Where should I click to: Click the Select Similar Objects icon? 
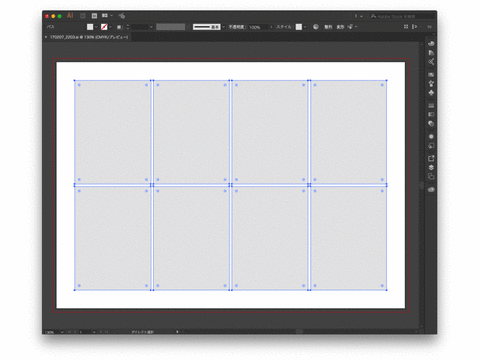(350, 27)
